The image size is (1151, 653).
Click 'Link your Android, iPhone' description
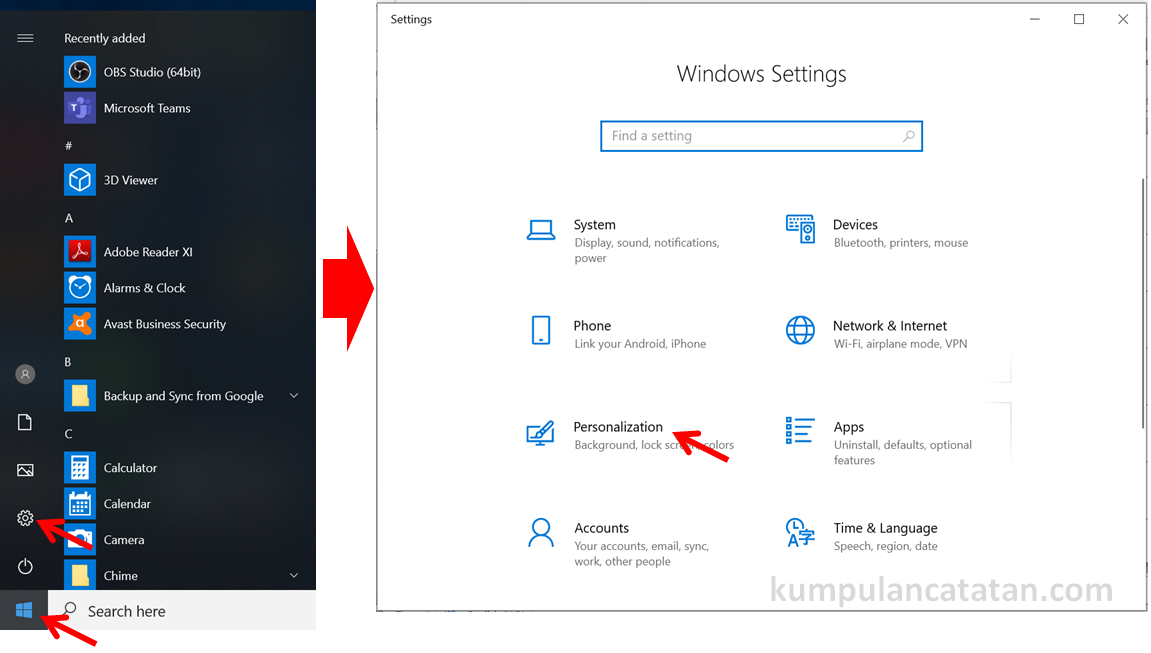point(640,343)
